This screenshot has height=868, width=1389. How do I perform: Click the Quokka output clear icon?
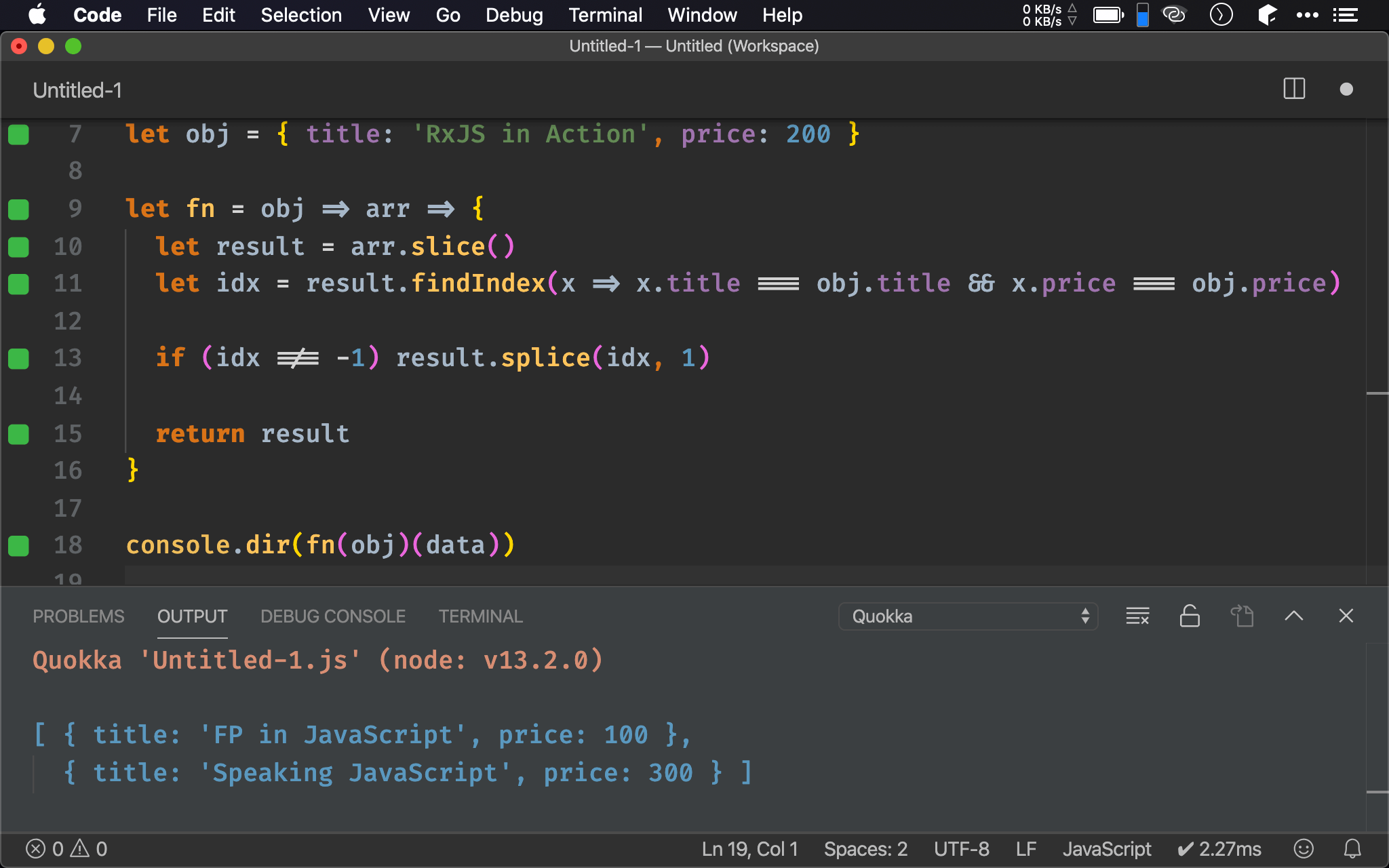point(1137,616)
